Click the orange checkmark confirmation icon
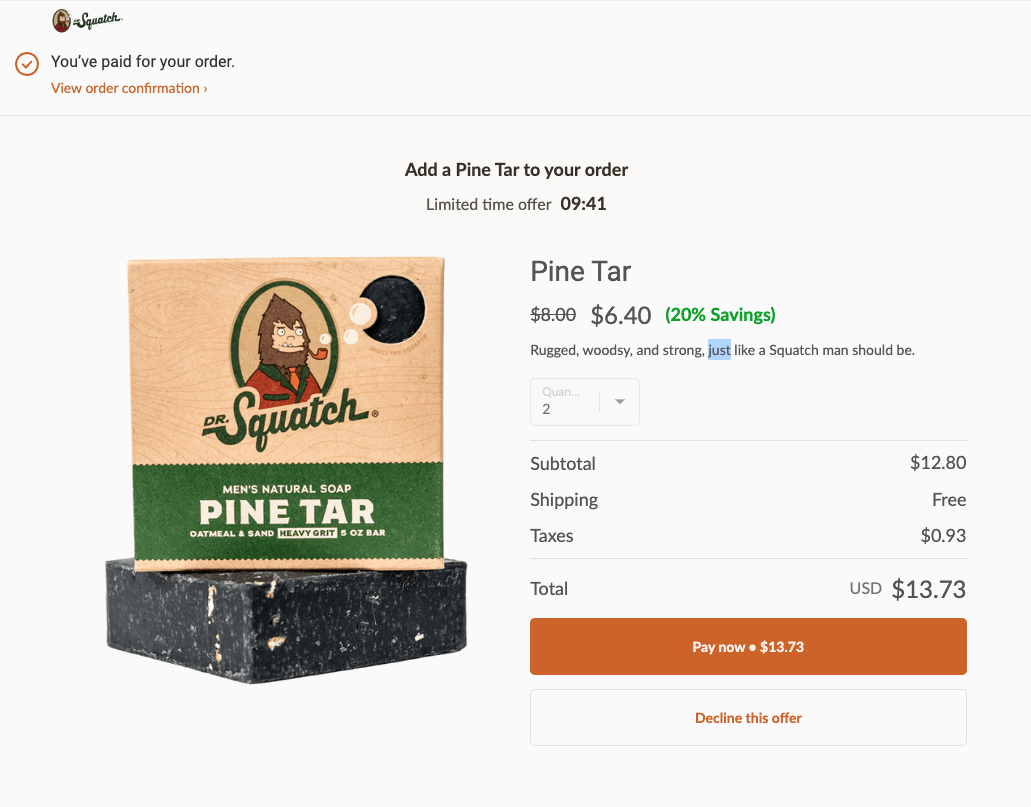This screenshot has width=1031, height=807. (x=26, y=64)
